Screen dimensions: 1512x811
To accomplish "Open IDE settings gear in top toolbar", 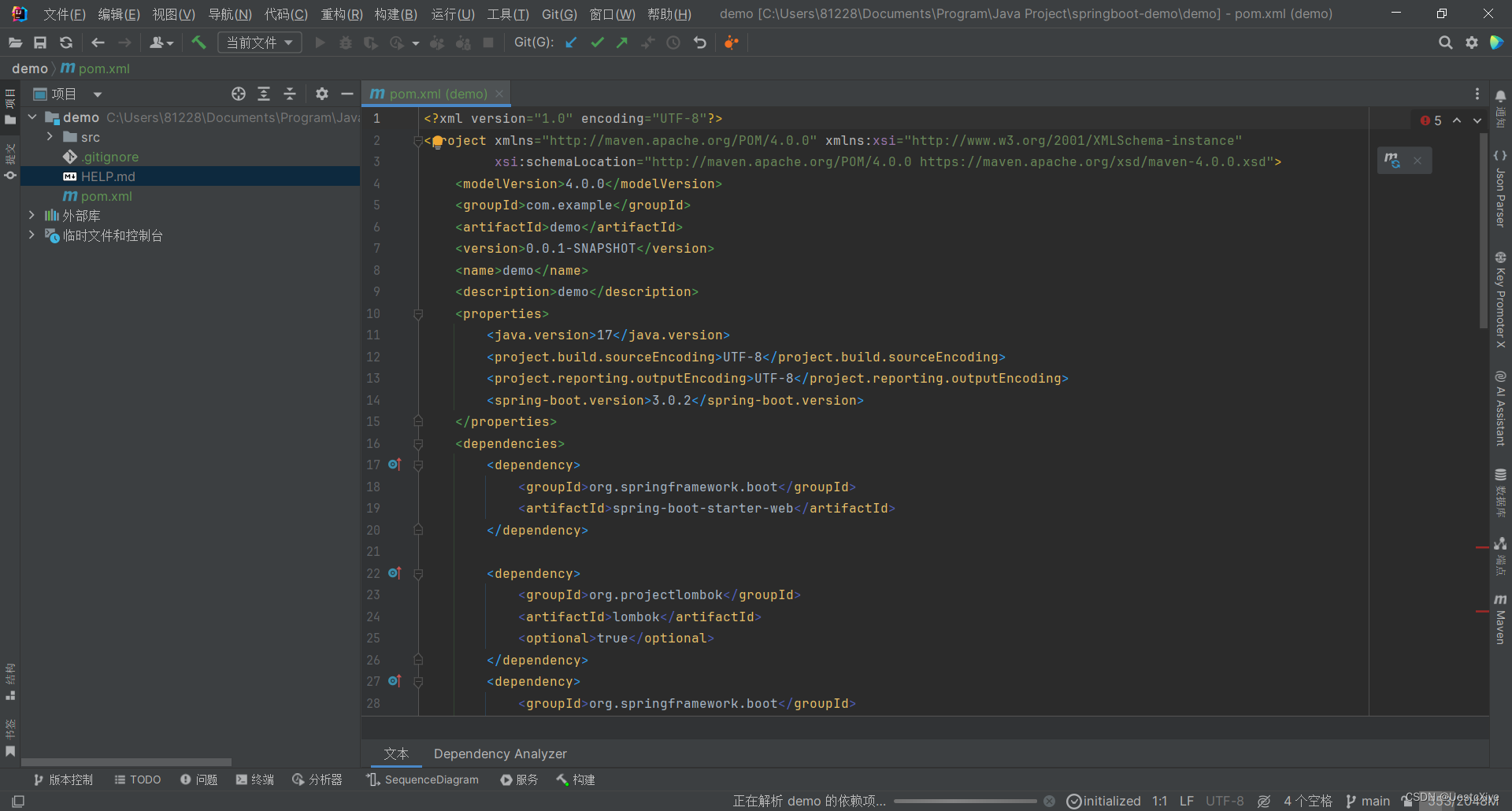I will point(1471,43).
